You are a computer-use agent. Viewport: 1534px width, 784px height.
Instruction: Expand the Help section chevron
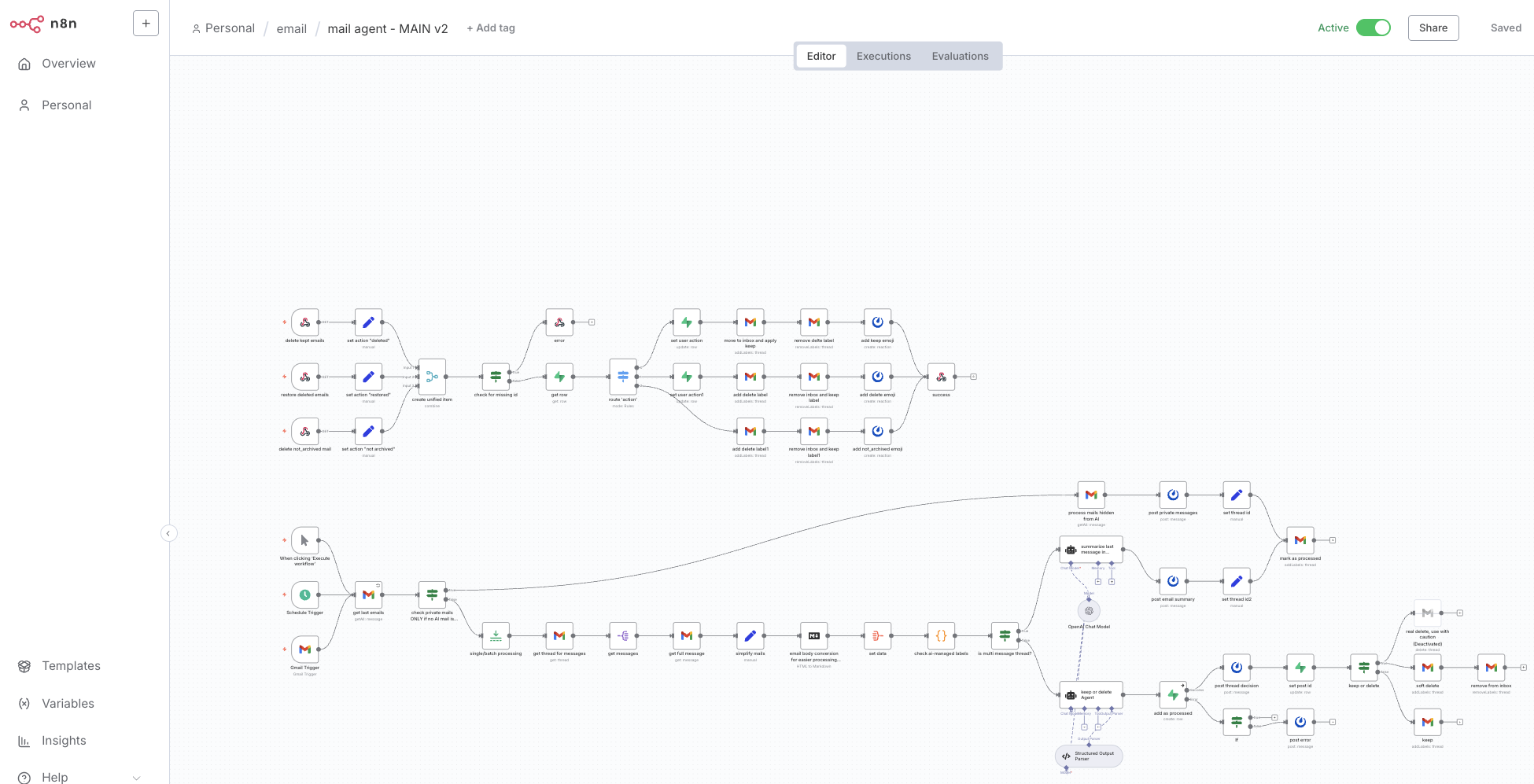pyautogui.click(x=137, y=777)
